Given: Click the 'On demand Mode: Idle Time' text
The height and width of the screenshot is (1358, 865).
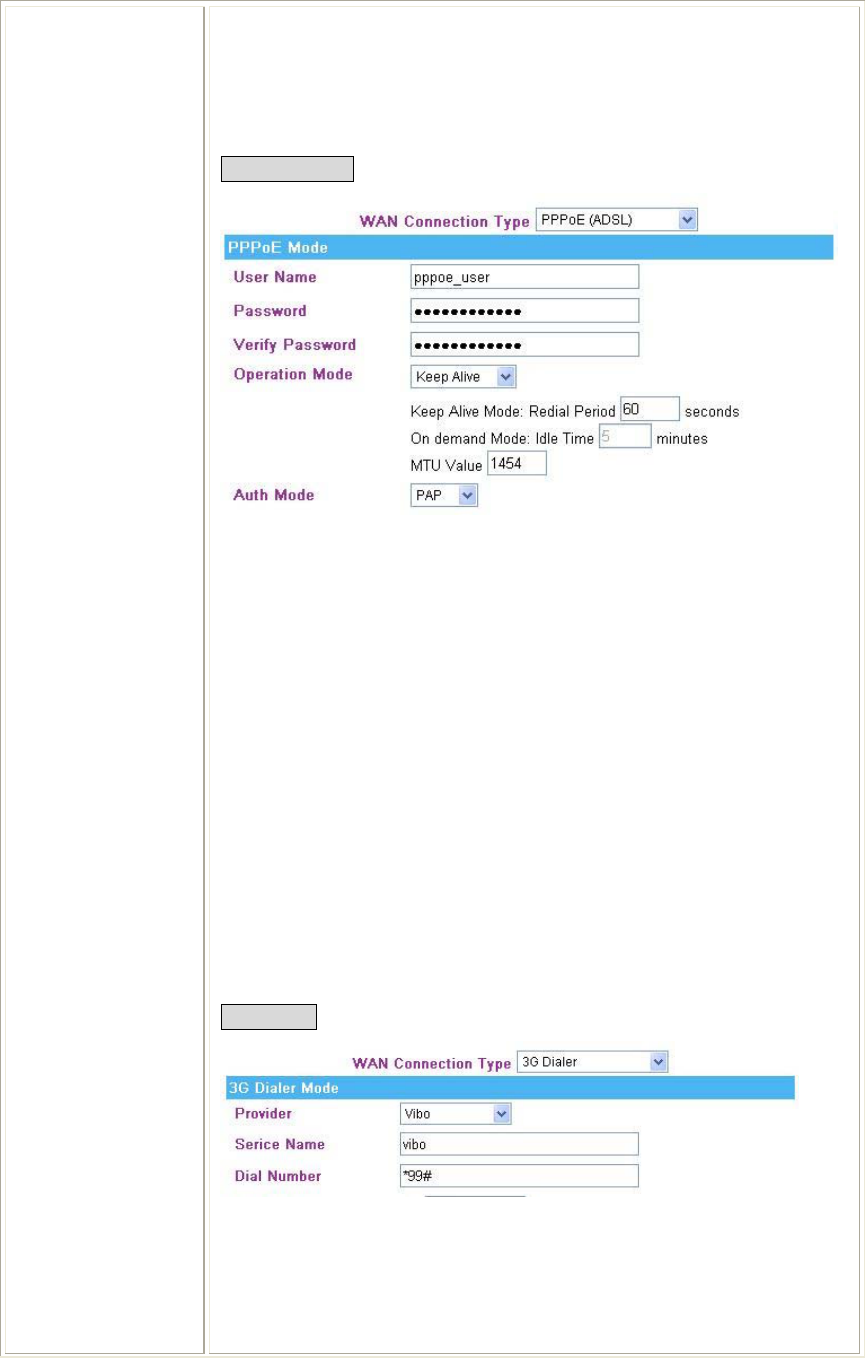Looking at the screenshot, I should point(502,438).
